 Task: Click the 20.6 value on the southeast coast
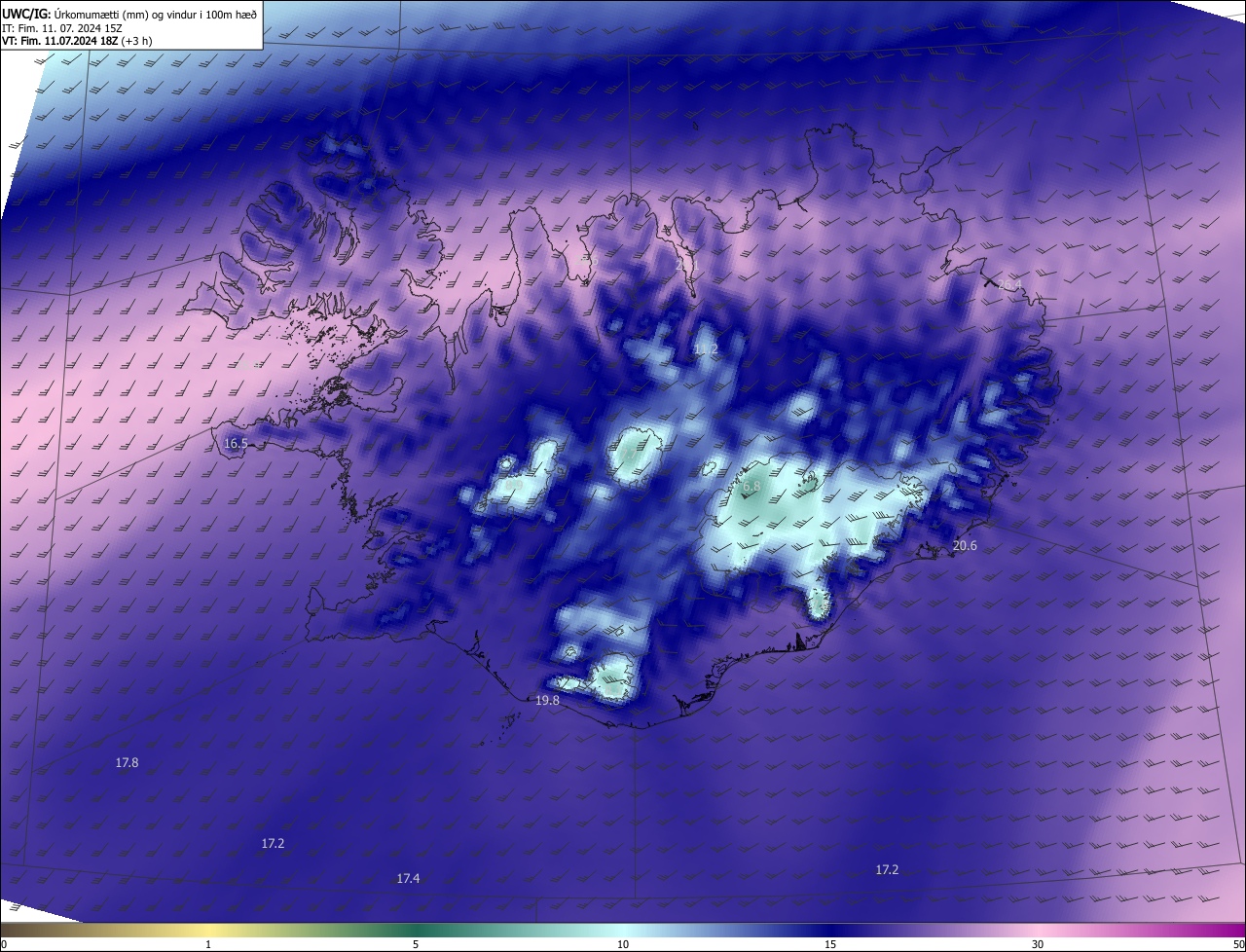(x=965, y=546)
